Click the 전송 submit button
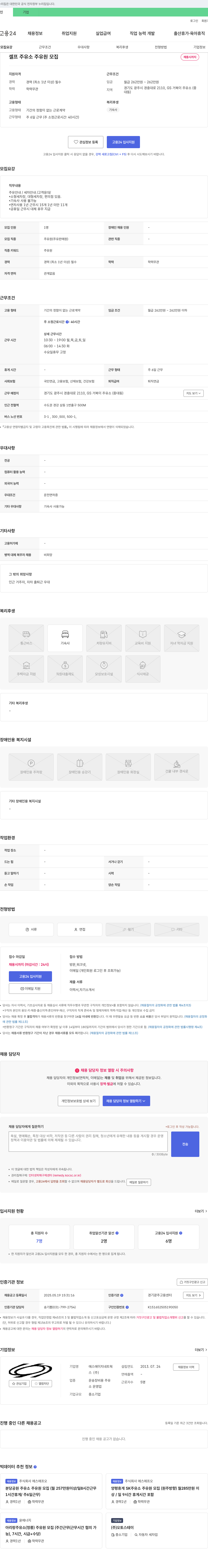This screenshot has width=208, height=1568. (x=185, y=1144)
